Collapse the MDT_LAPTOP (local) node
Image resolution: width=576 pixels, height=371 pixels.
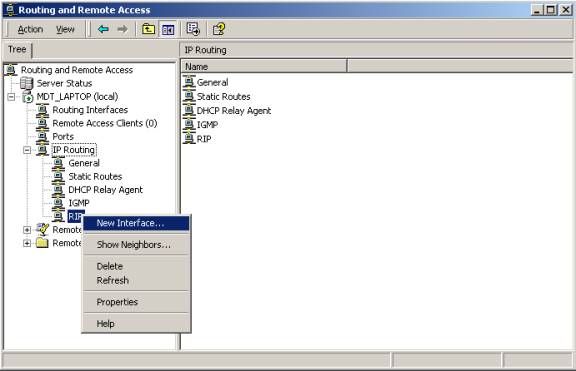pyautogui.click(x=11, y=97)
